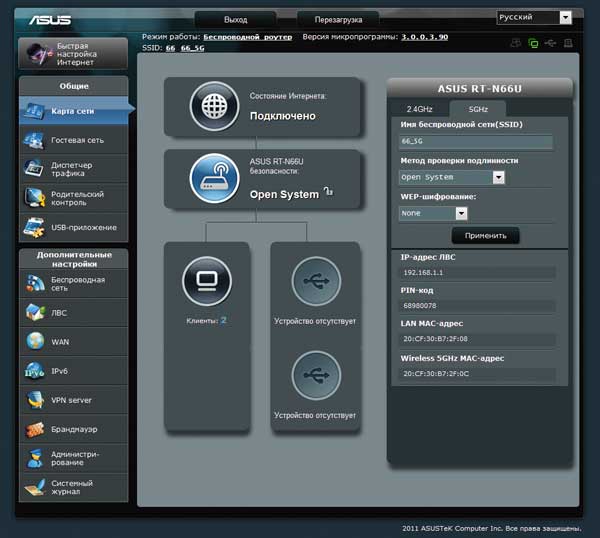Click the IP address 192.168.1.1 value
The width and height of the screenshot is (600, 538).
423,272
